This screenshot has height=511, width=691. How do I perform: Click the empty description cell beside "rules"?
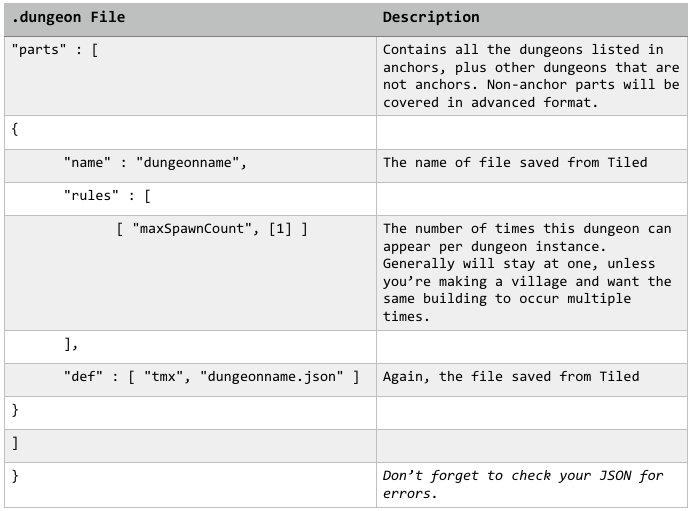(531, 195)
